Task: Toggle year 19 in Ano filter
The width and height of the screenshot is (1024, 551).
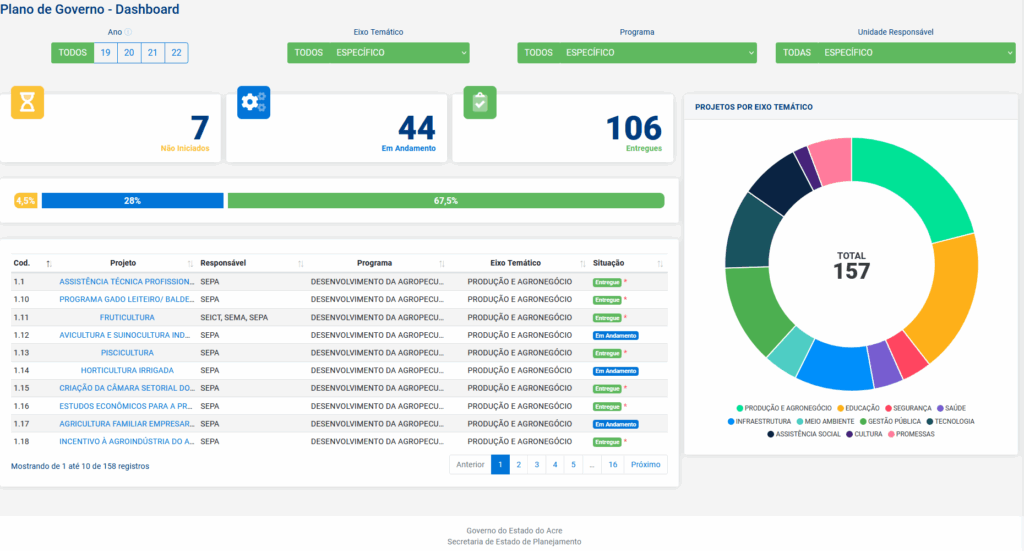Action: pos(105,53)
